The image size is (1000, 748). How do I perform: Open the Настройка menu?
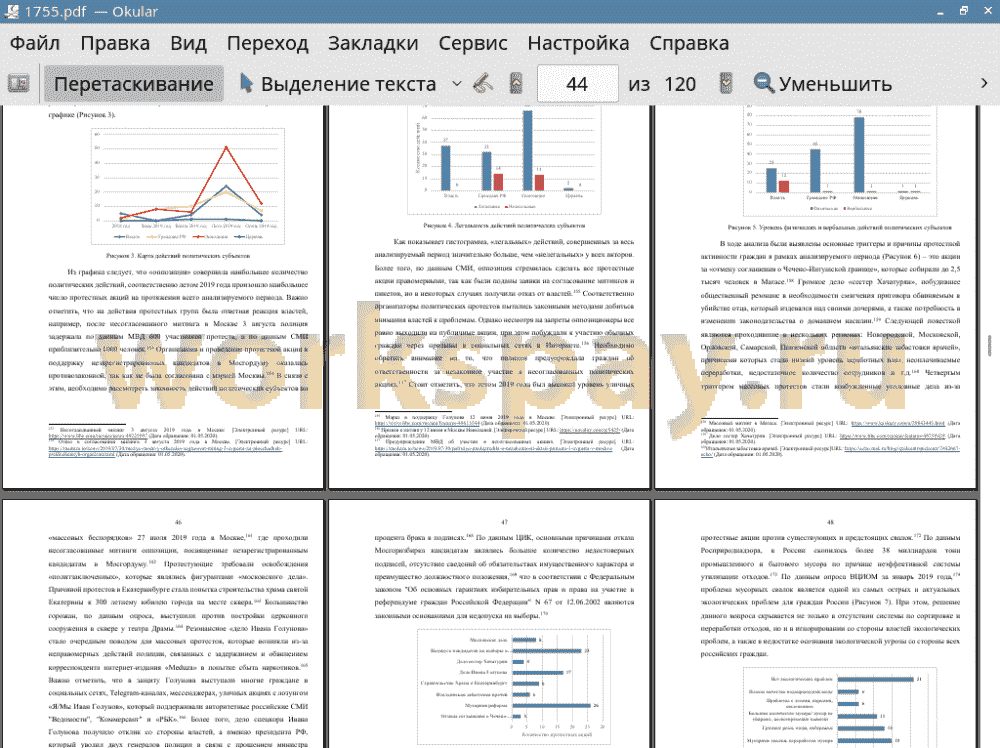point(578,43)
